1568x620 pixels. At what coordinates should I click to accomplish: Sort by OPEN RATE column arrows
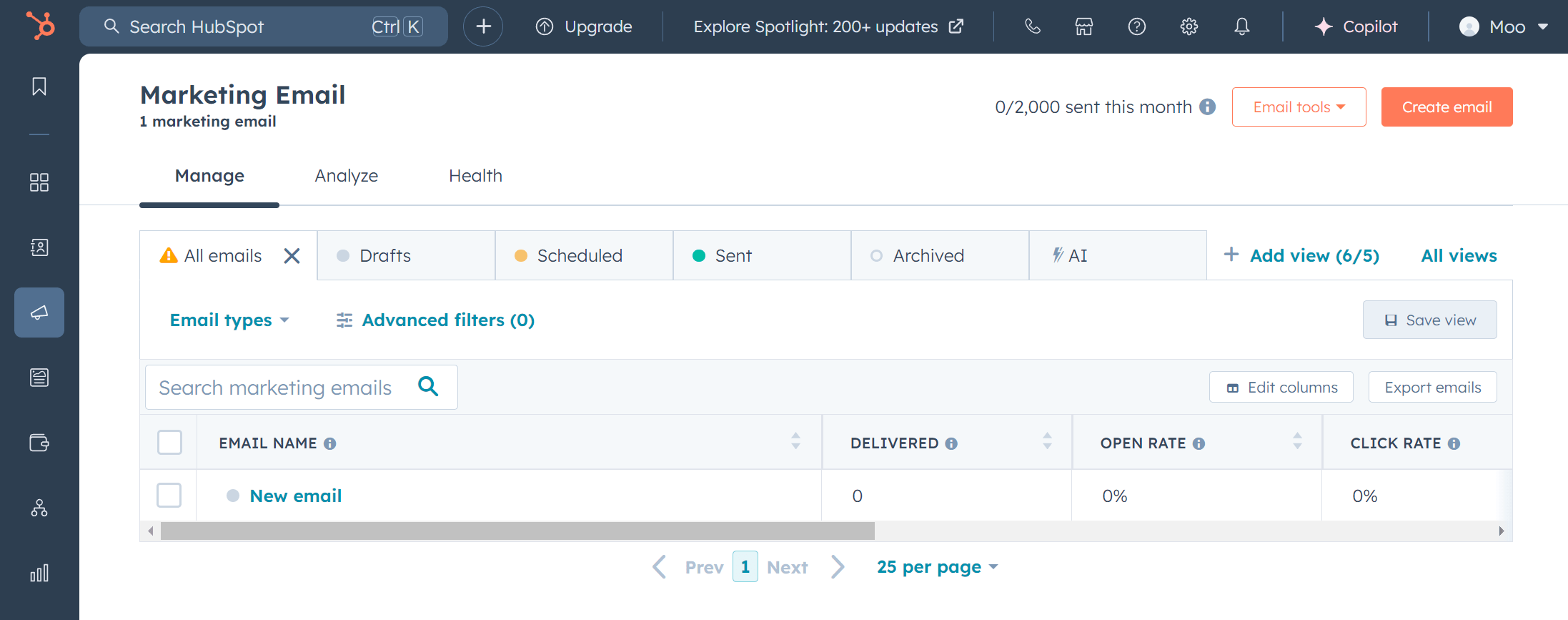tap(1297, 441)
